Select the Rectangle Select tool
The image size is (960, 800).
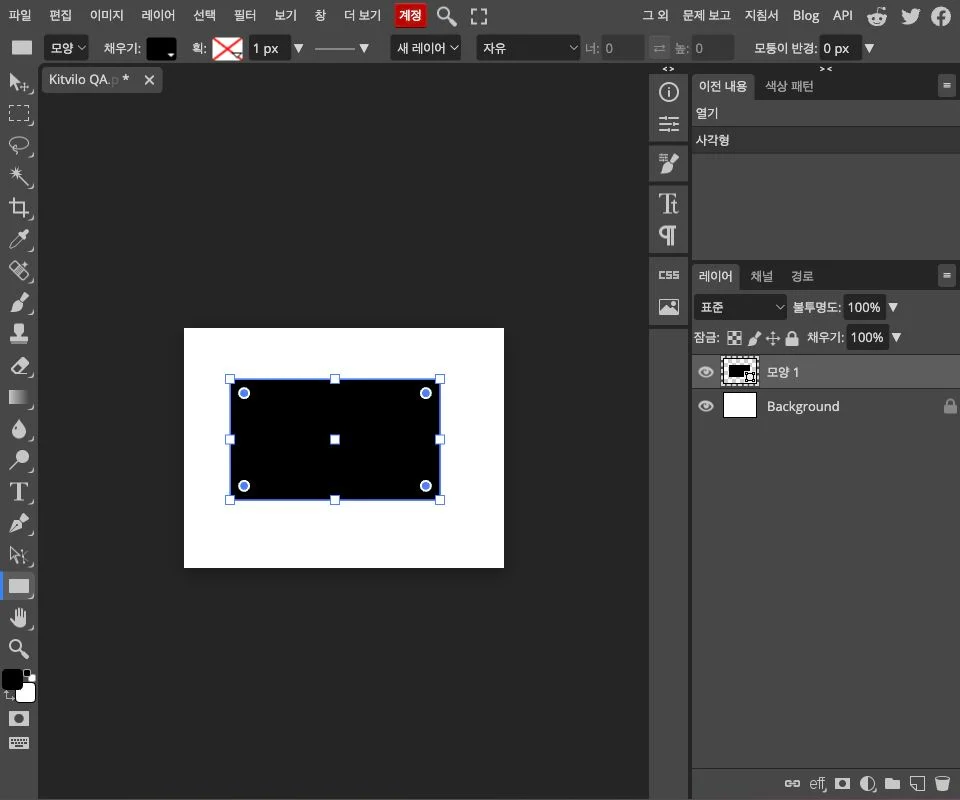(x=19, y=113)
